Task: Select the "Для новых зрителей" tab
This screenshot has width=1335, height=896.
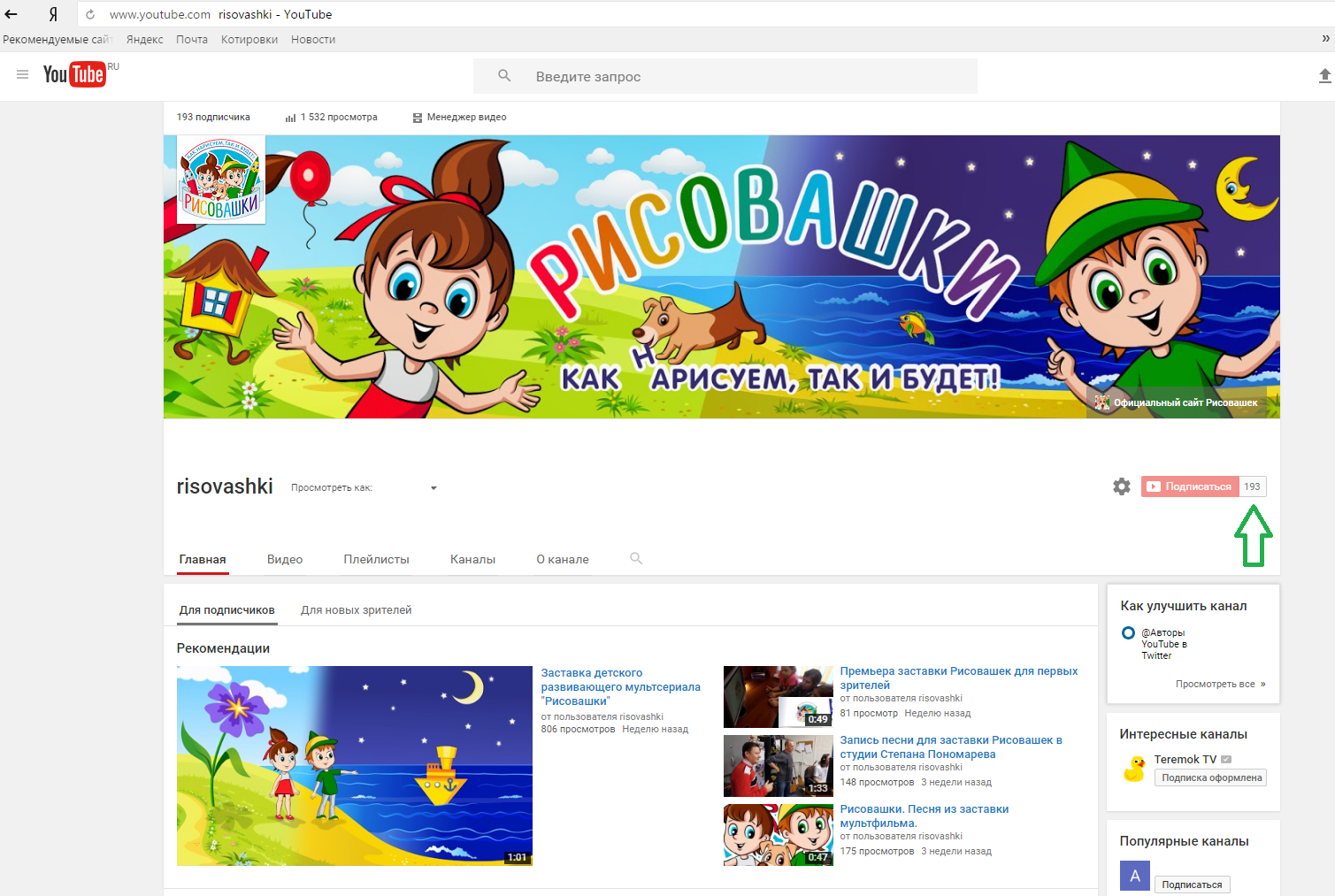Action: click(356, 610)
